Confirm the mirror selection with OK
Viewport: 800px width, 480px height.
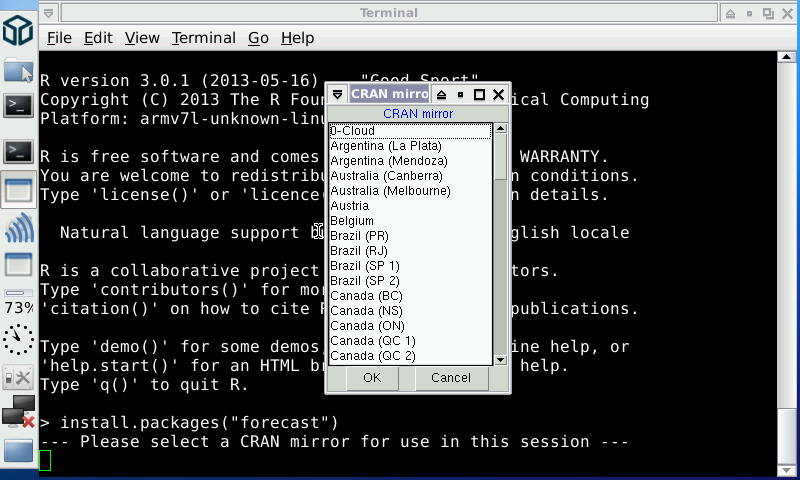point(372,378)
